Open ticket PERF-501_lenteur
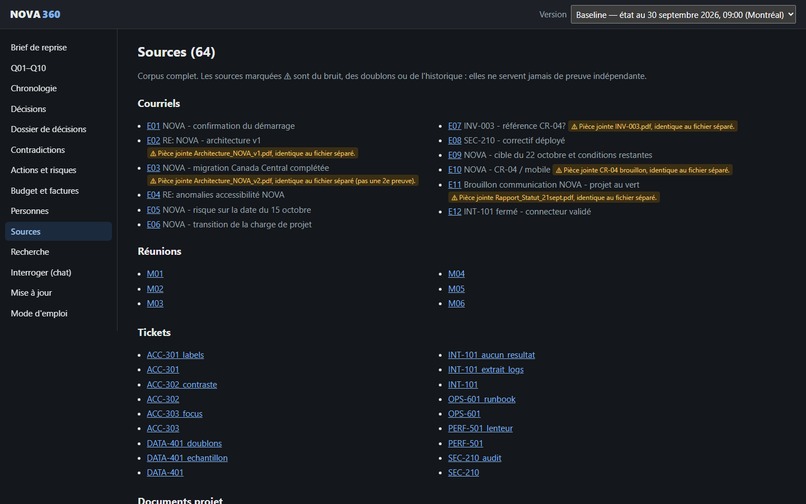Screen dimensions: 806x504 click(x=480, y=428)
